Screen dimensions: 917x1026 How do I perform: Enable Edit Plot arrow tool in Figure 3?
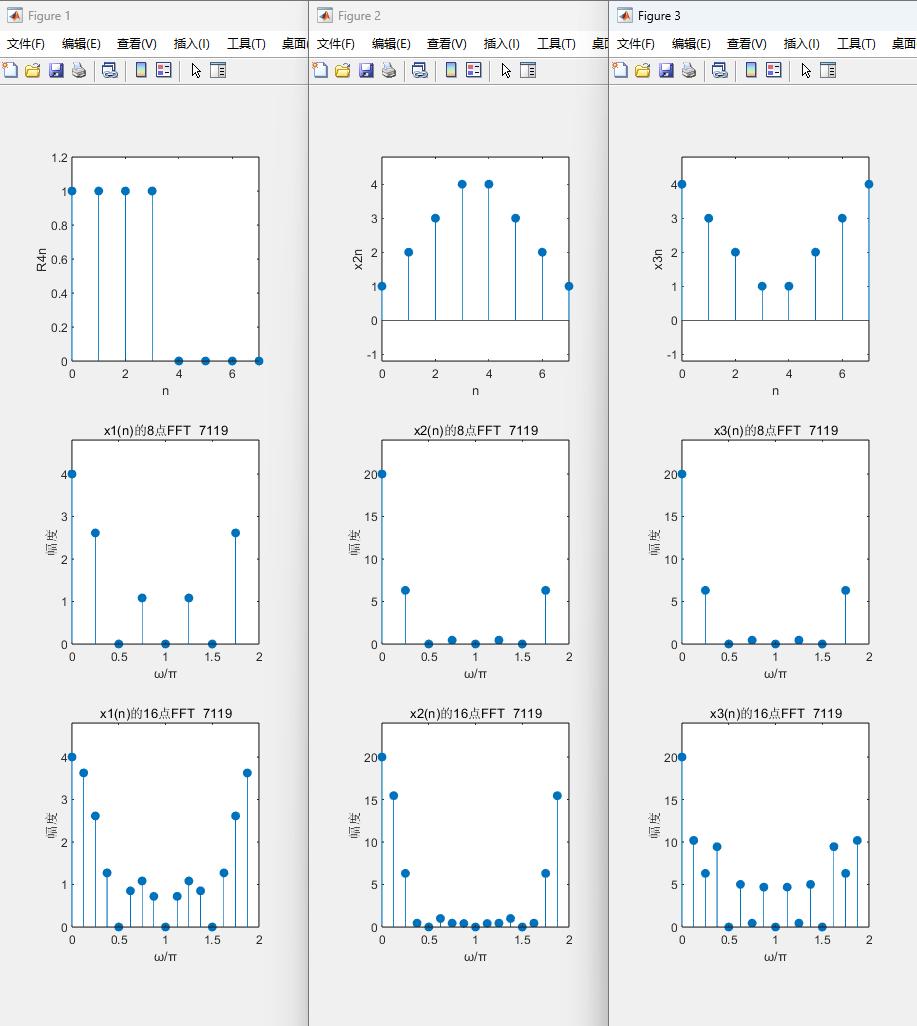point(806,70)
